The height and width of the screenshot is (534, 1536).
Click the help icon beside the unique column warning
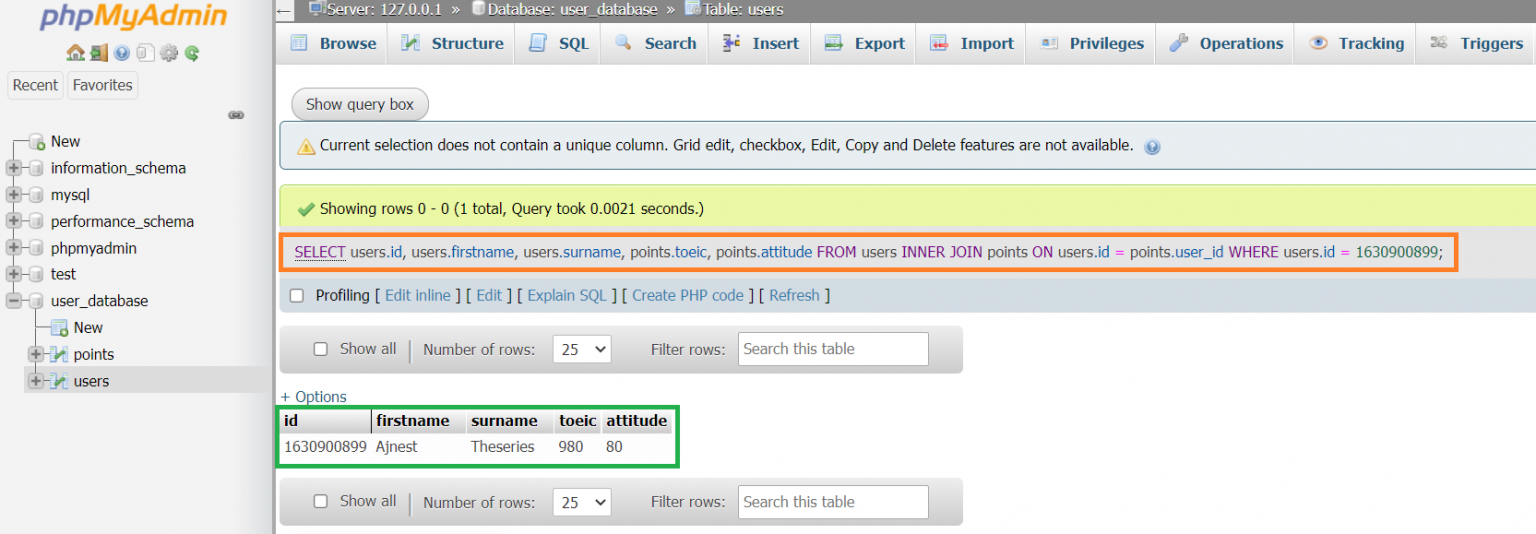(1152, 147)
